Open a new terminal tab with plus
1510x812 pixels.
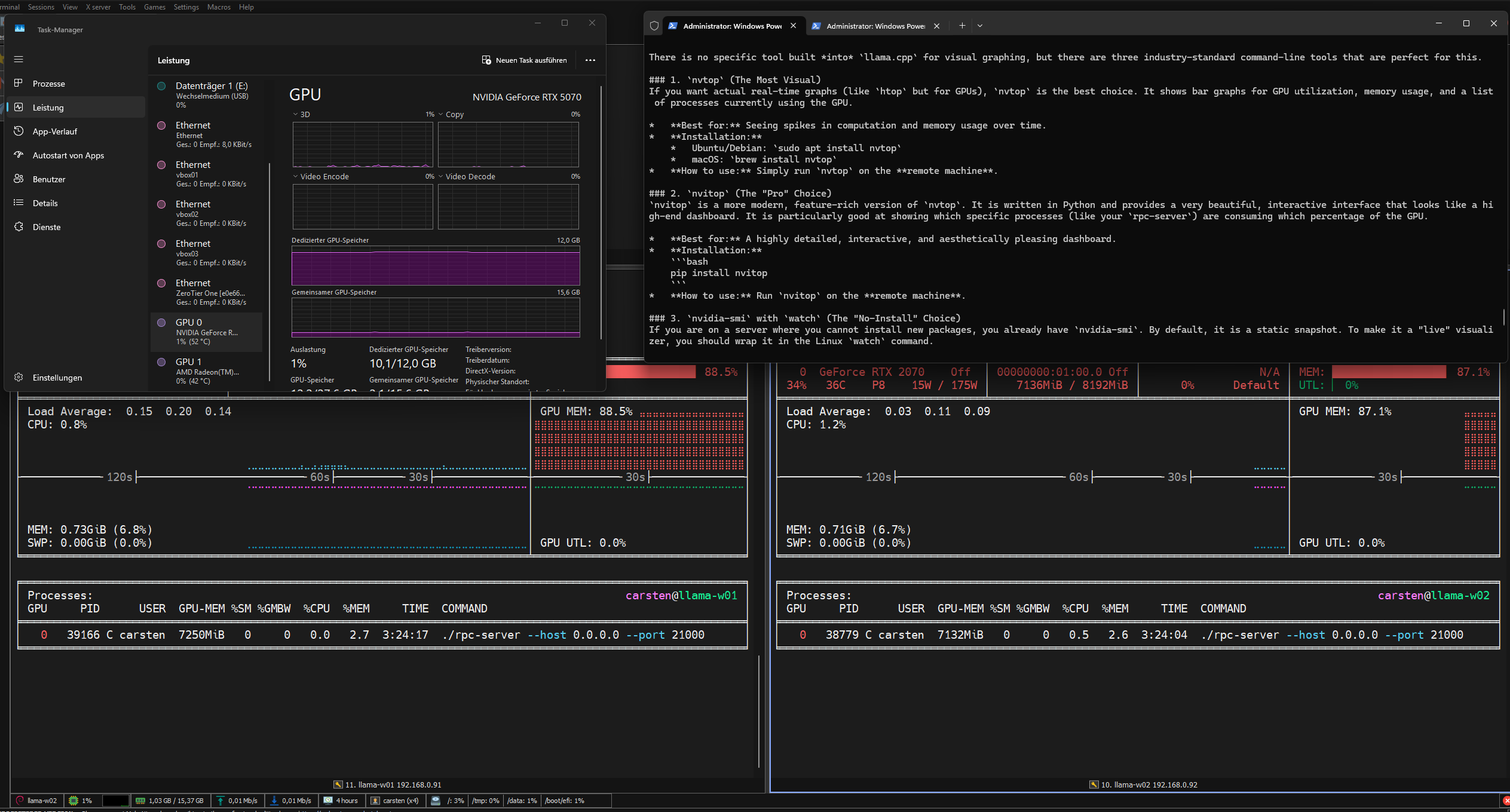point(962,26)
